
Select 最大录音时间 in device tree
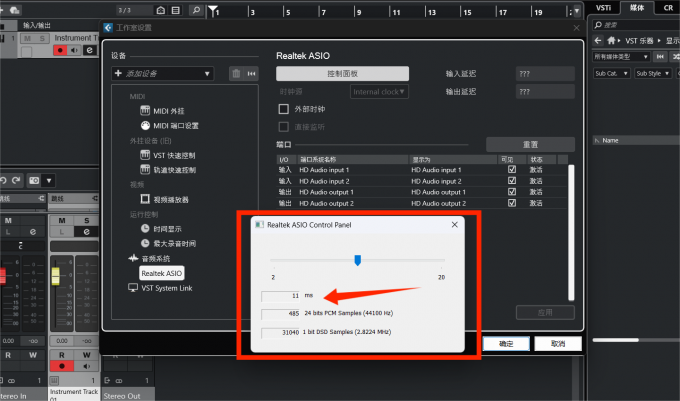tap(168, 244)
